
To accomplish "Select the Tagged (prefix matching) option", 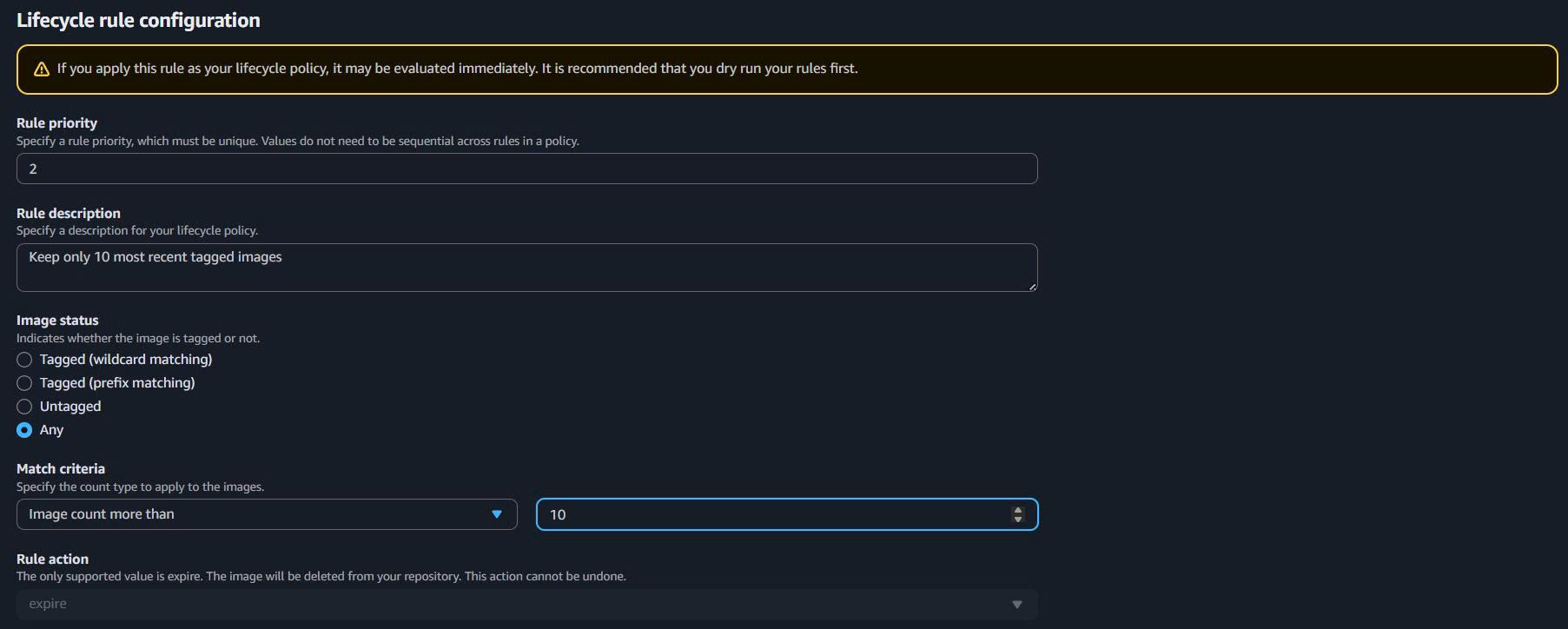I will (x=24, y=383).
